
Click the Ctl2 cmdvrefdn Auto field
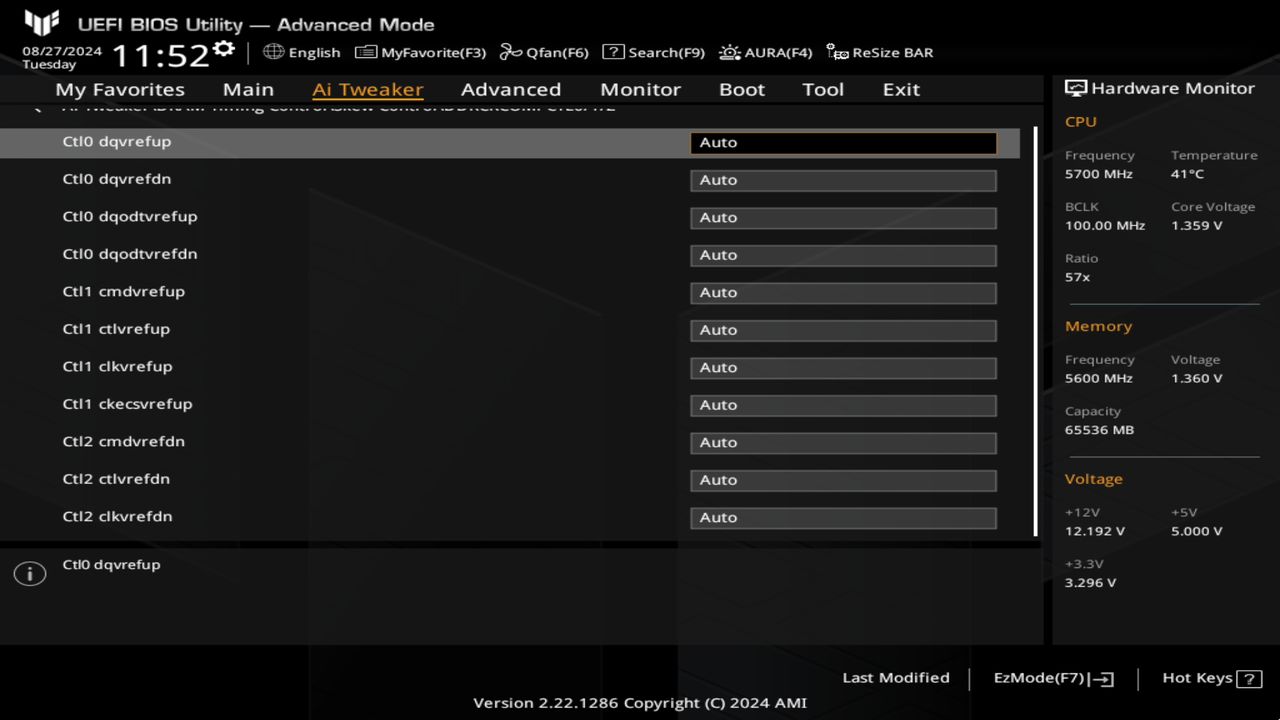pyautogui.click(x=843, y=443)
